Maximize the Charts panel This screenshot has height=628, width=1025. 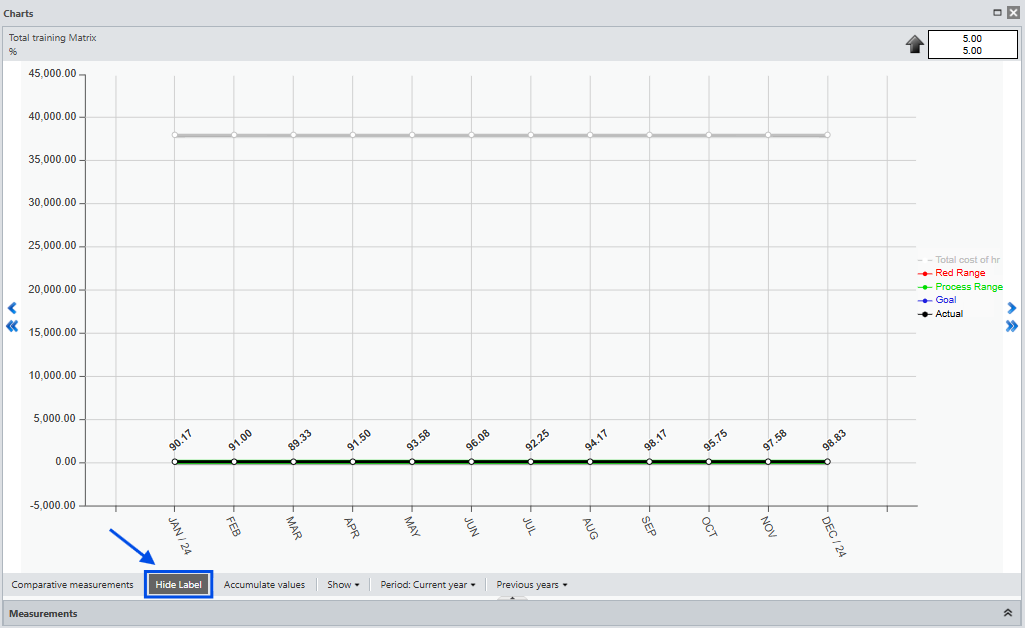997,13
